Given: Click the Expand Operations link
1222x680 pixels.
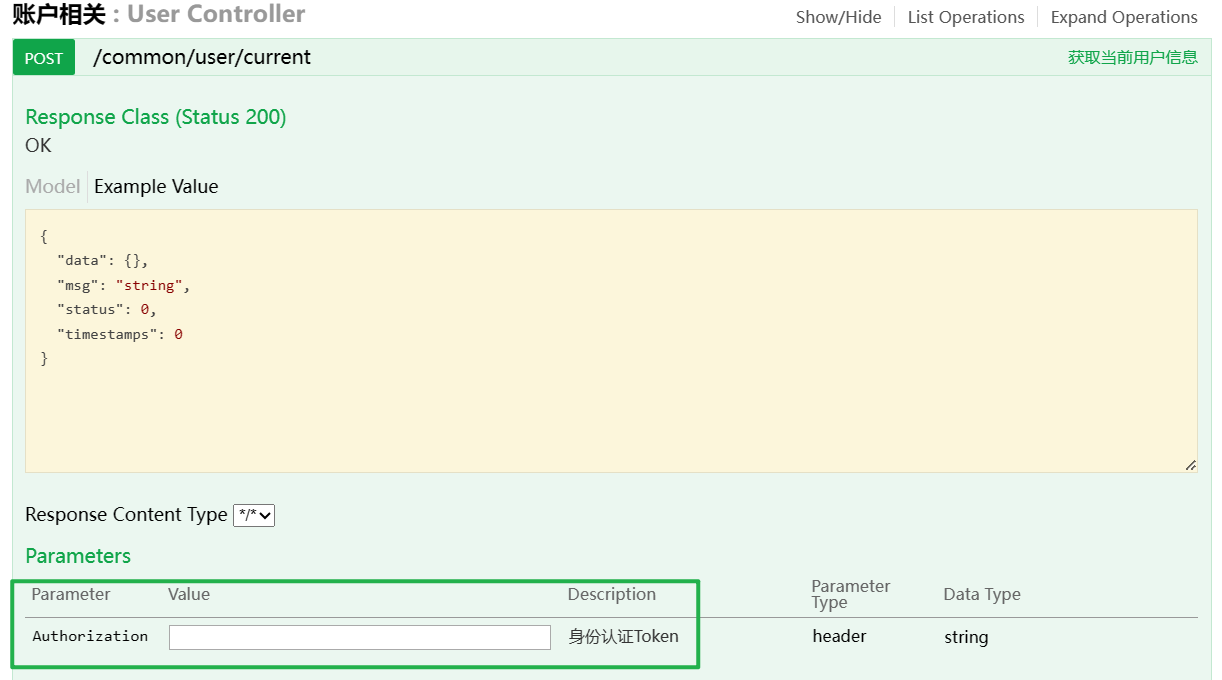Looking at the screenshot, I should coord(1123,17).
